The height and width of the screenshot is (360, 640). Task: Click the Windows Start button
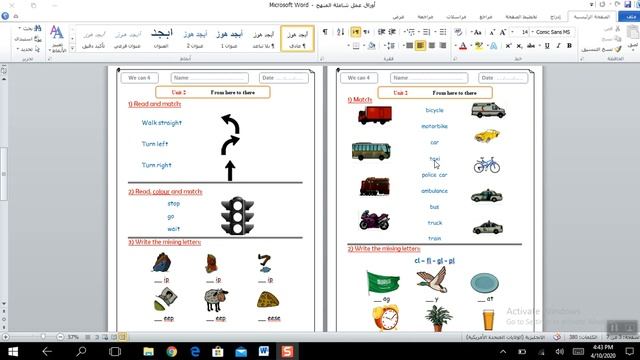pyautogui.click(x=13, y=351)
